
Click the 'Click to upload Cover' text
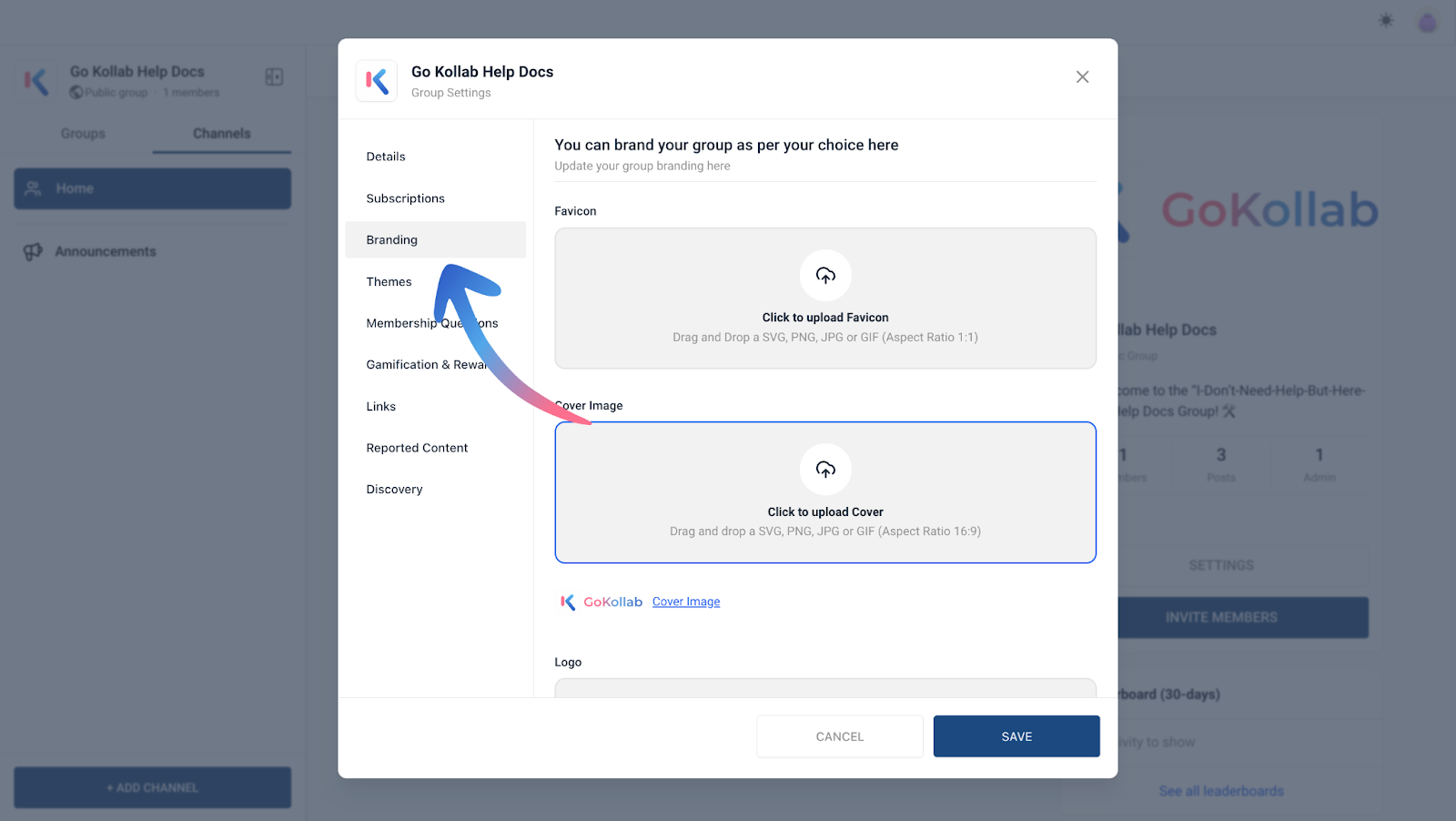(x=825, y=512)
